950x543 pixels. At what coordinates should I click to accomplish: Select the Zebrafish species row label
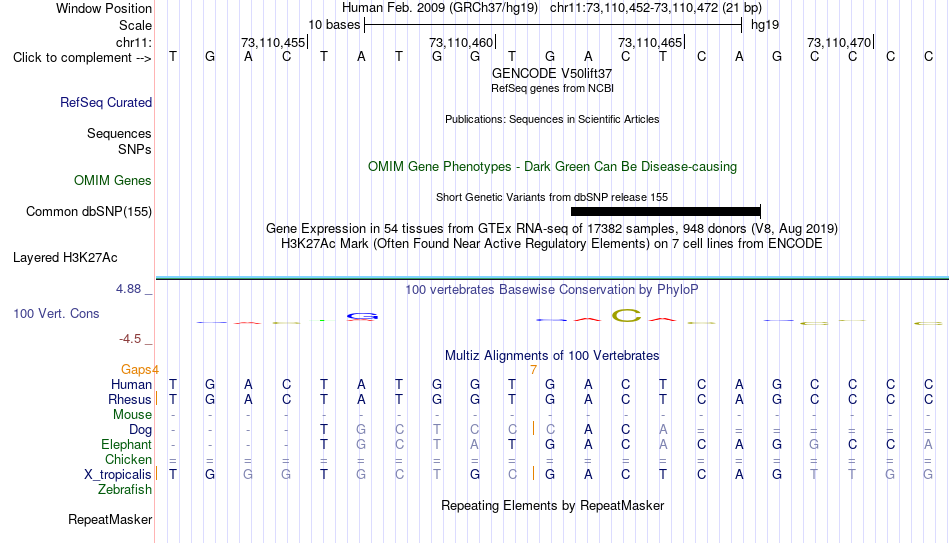(x=125, y=489)
